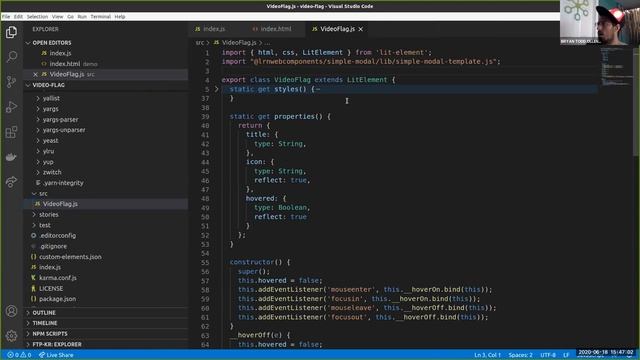The width and height of the screenshot is (640, 360).
Task: Expand the yargs-parser folder
Action: (60, 120)
